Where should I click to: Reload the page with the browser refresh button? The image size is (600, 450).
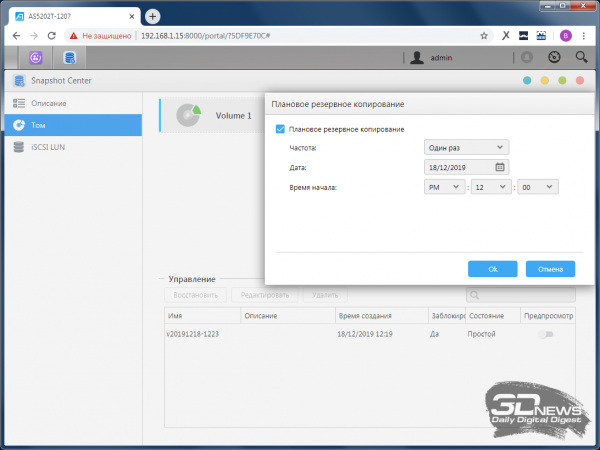pos(63,34)
